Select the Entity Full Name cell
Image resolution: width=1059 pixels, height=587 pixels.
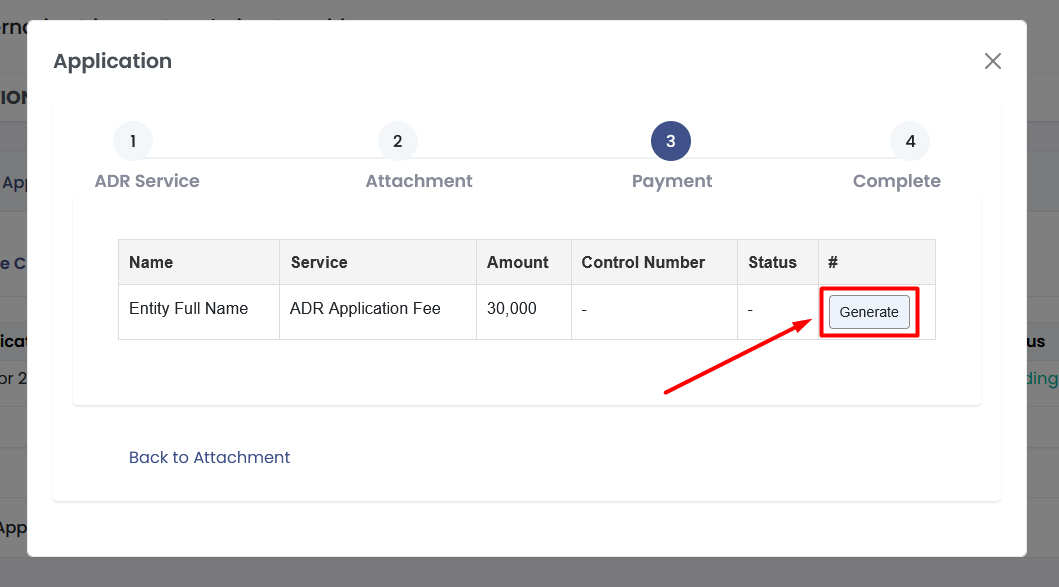[x=188, y=309]
